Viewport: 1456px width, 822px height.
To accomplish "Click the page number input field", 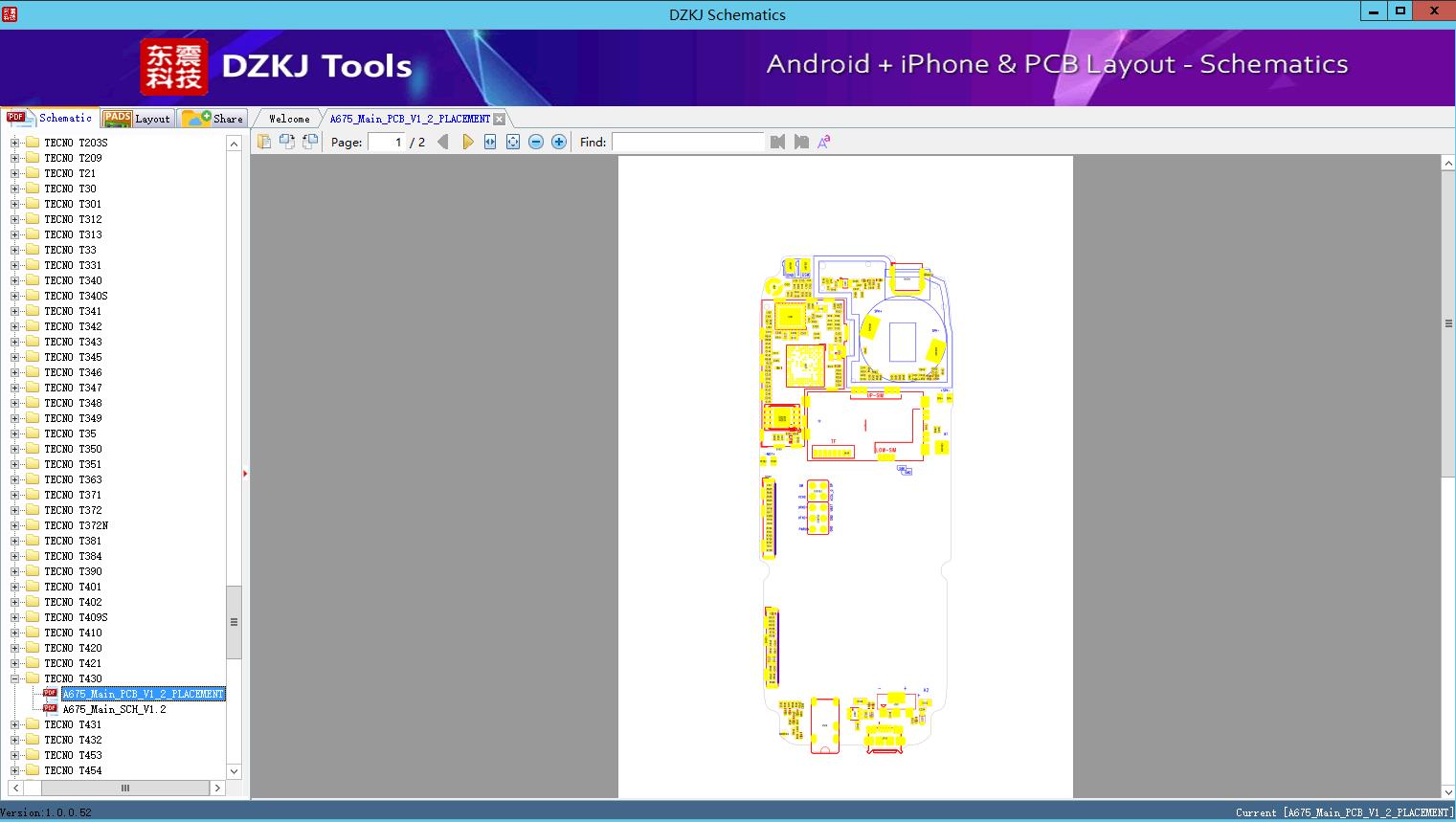I will 386,142.
